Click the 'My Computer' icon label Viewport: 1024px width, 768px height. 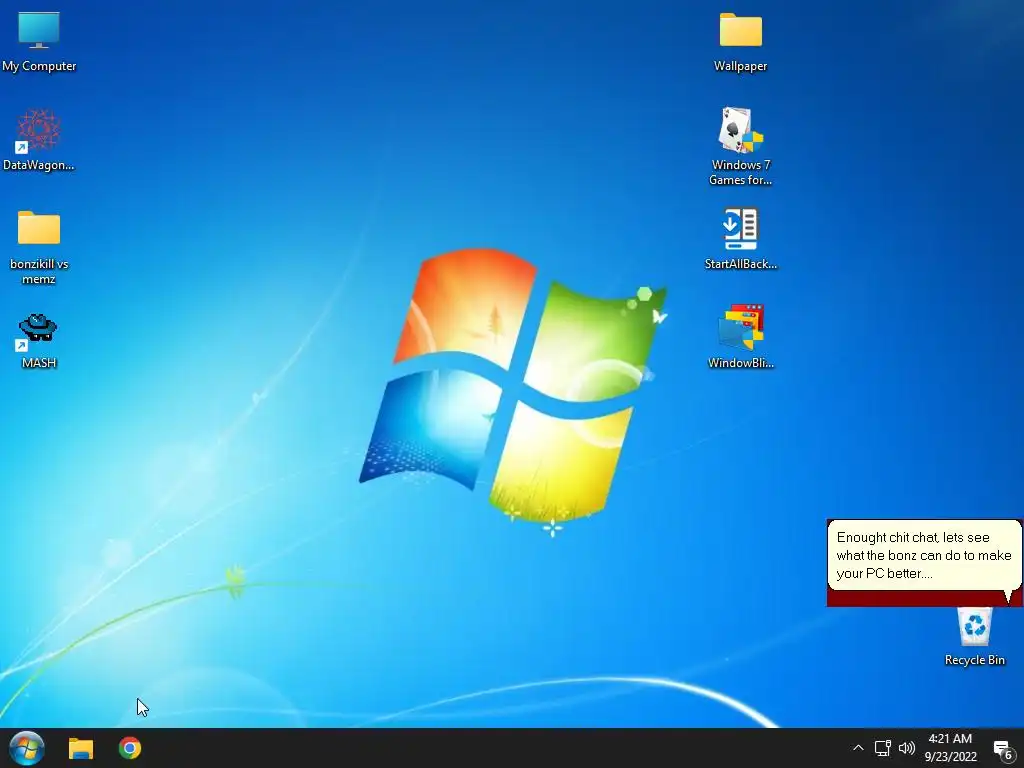click(x=39, y=66)
